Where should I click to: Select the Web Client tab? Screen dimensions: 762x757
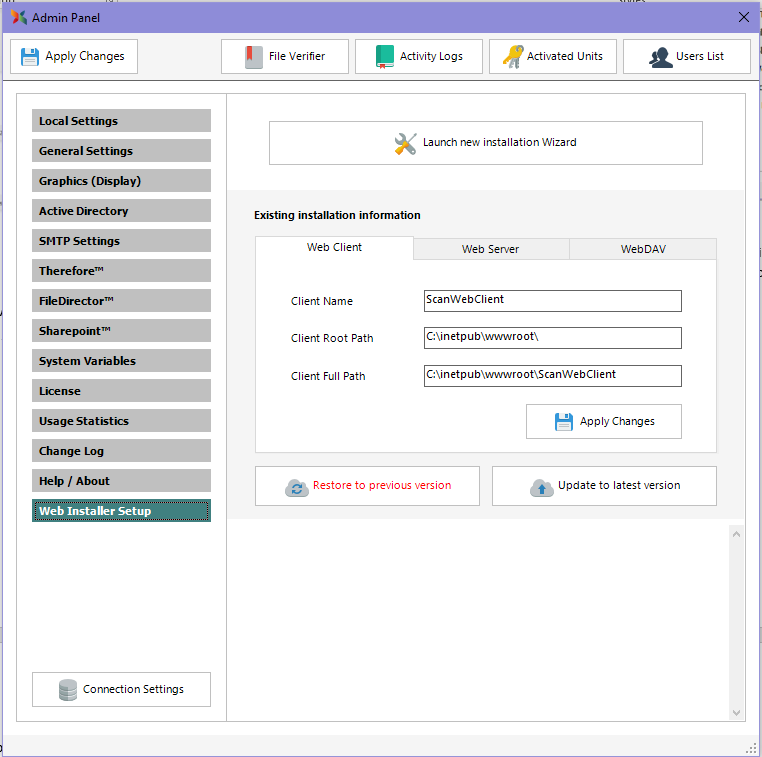(334, 247)
